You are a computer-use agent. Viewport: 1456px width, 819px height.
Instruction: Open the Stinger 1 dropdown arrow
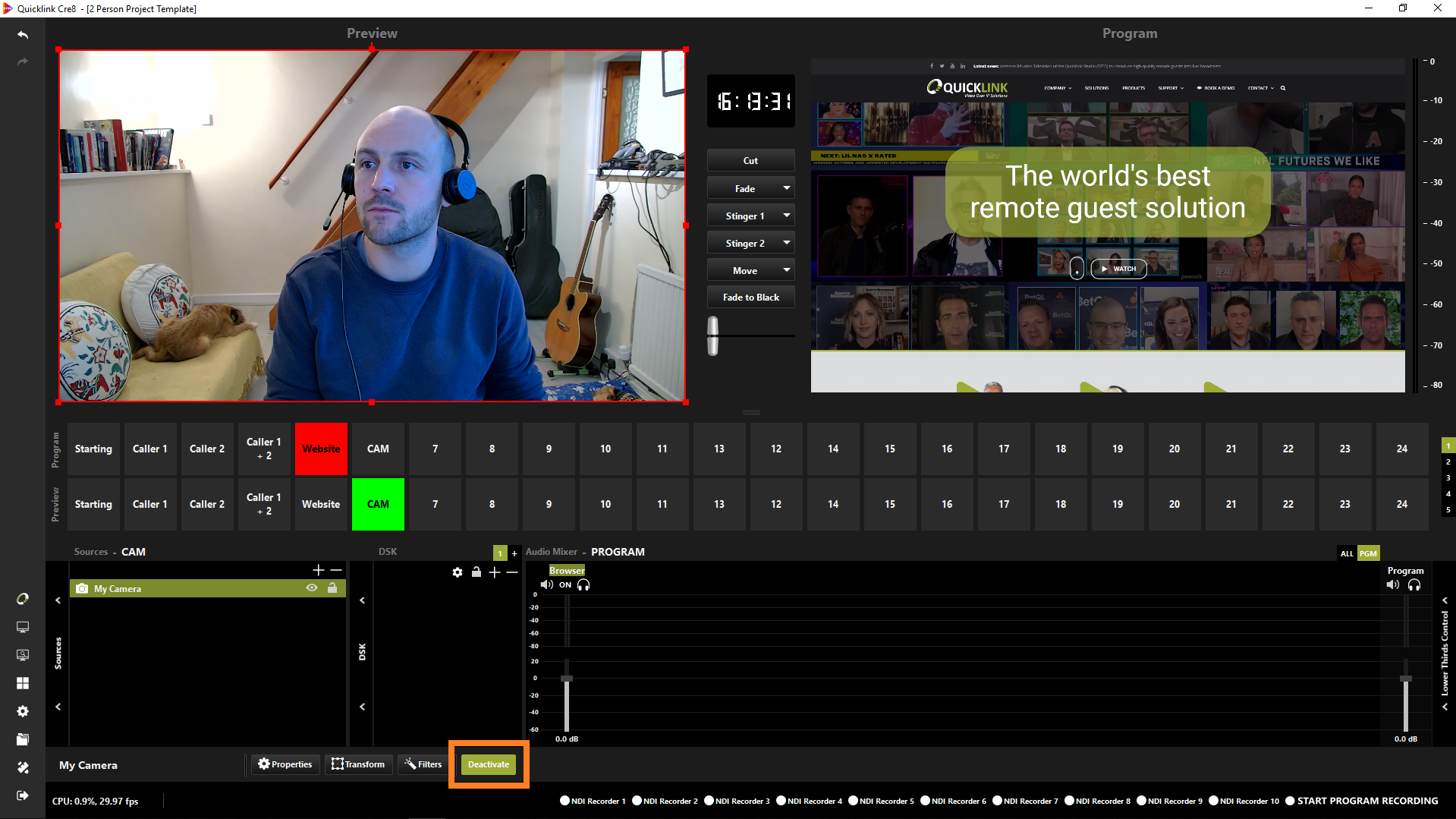pyautogui.click(x=787, y=216)
